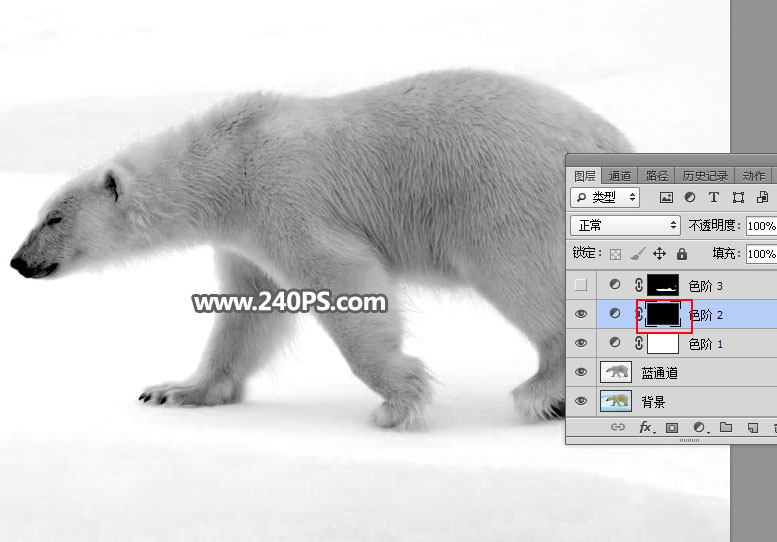The height and width of the screenshot is (542, 777).
Task: Select 蓝通道 layer thumbnail
Action: tap(616, 372)
